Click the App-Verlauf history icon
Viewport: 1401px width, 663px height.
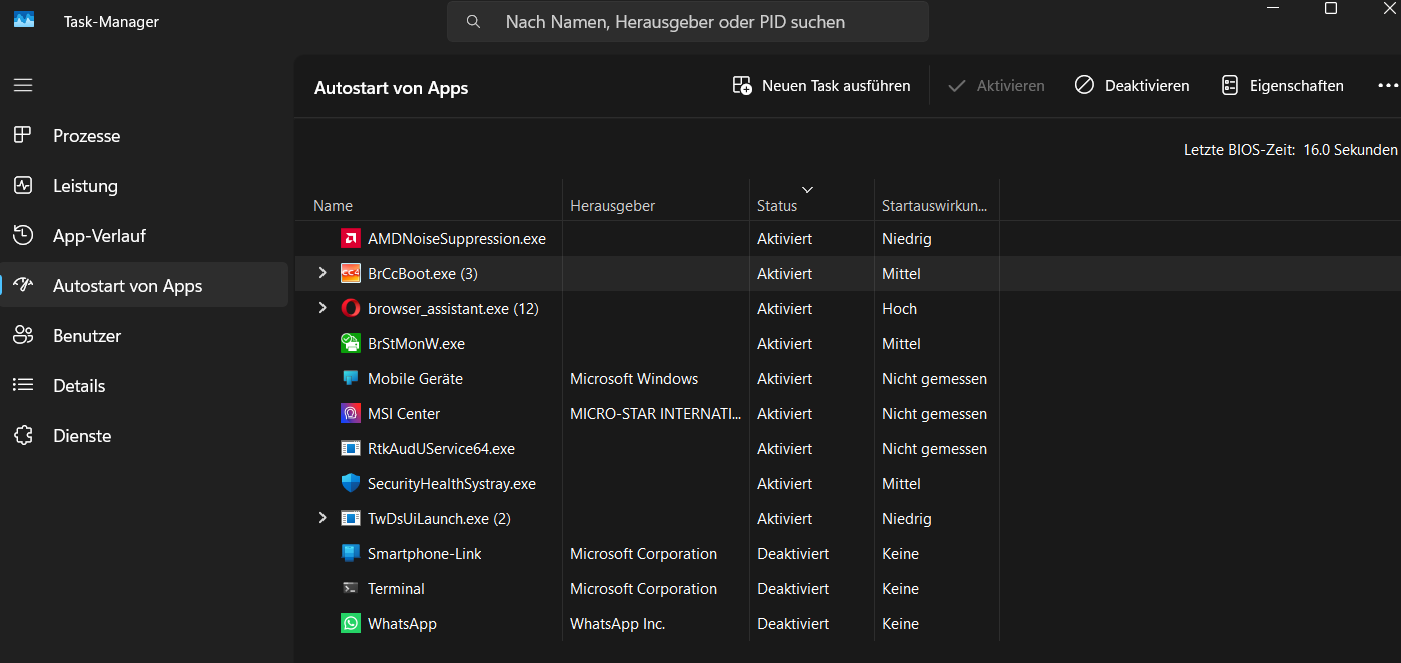[23, 236]
